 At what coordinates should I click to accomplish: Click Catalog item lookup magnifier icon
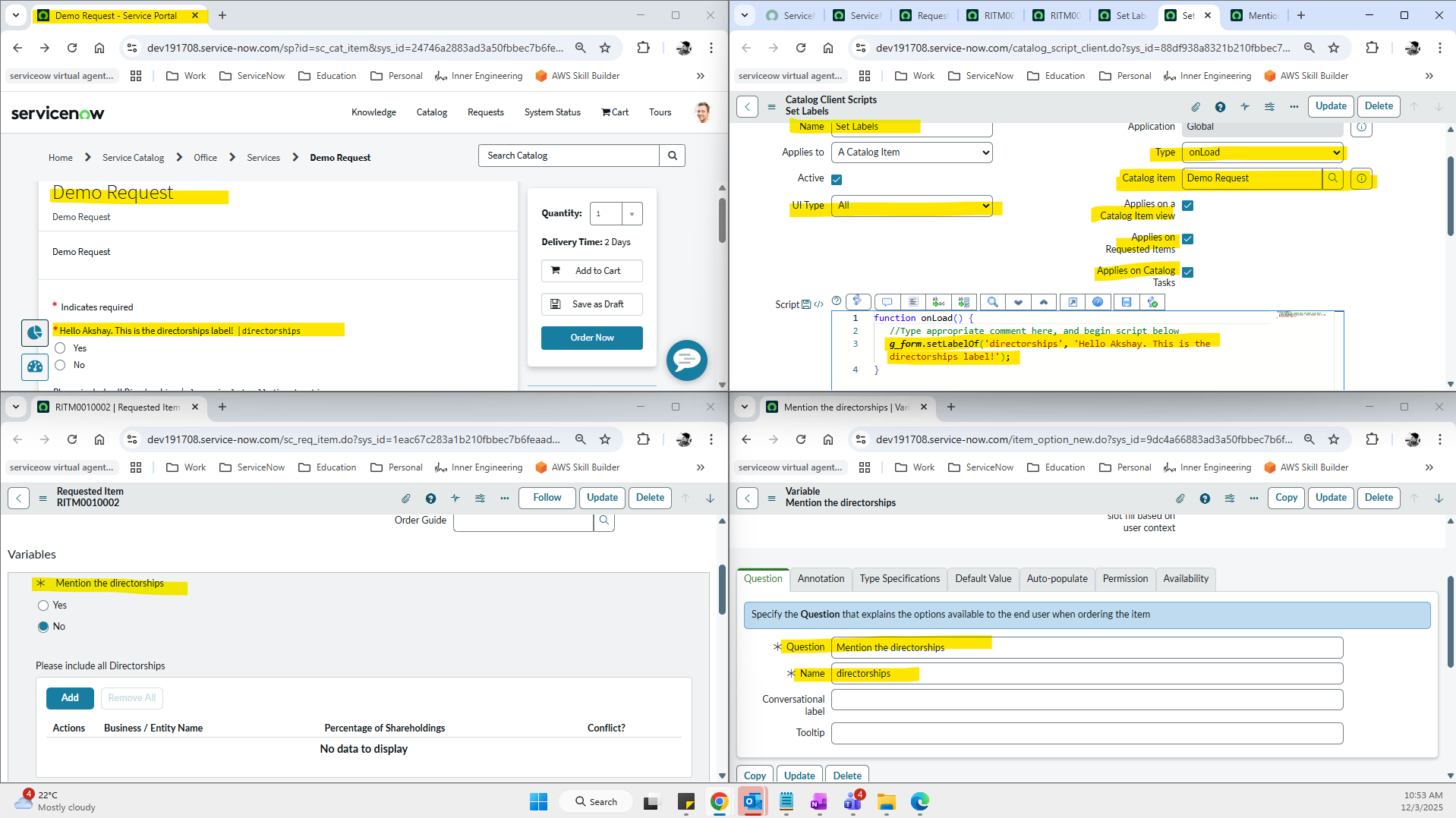(x=1333, y=178)
